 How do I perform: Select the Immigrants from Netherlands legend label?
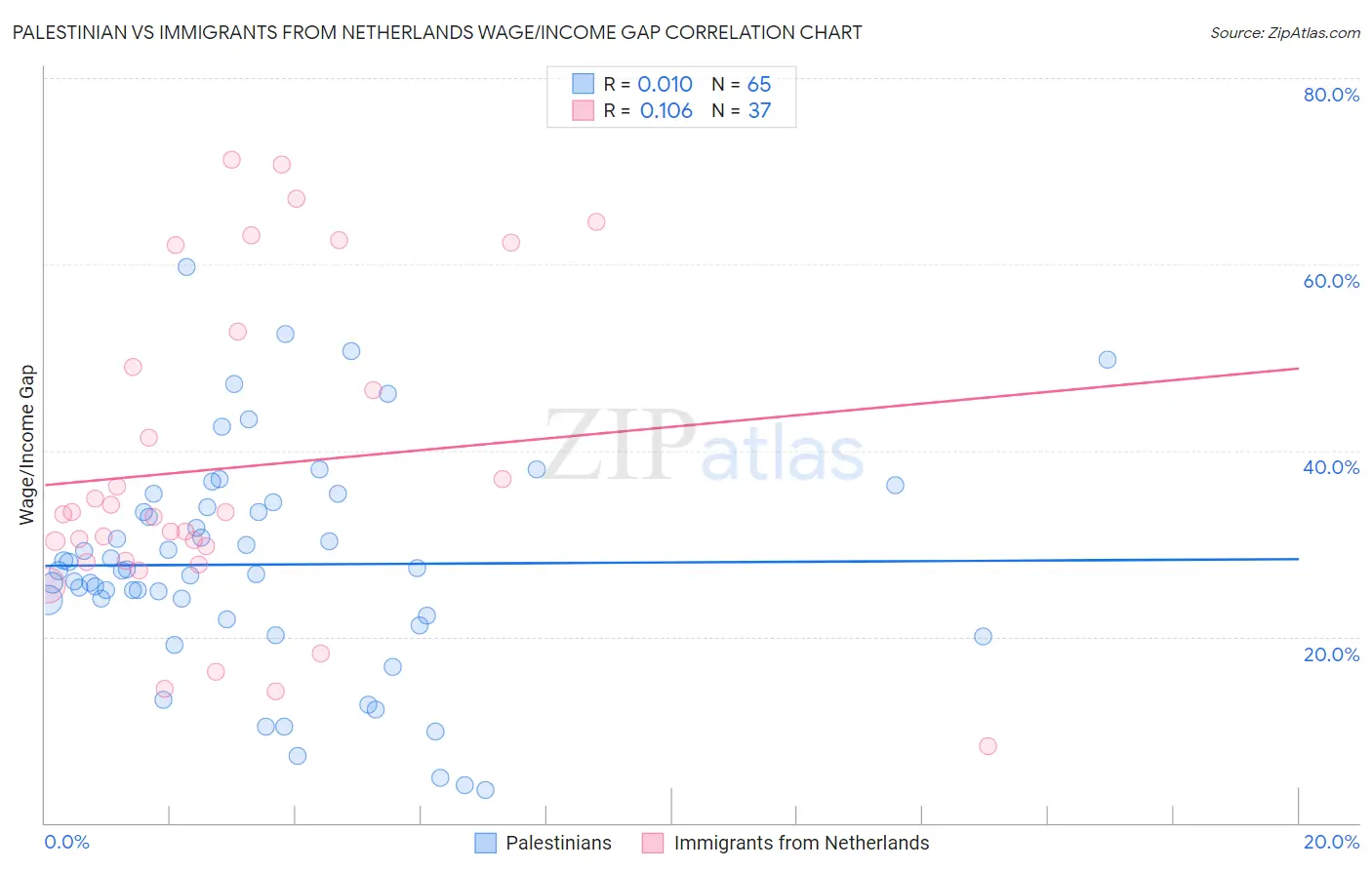coord(801,843)
